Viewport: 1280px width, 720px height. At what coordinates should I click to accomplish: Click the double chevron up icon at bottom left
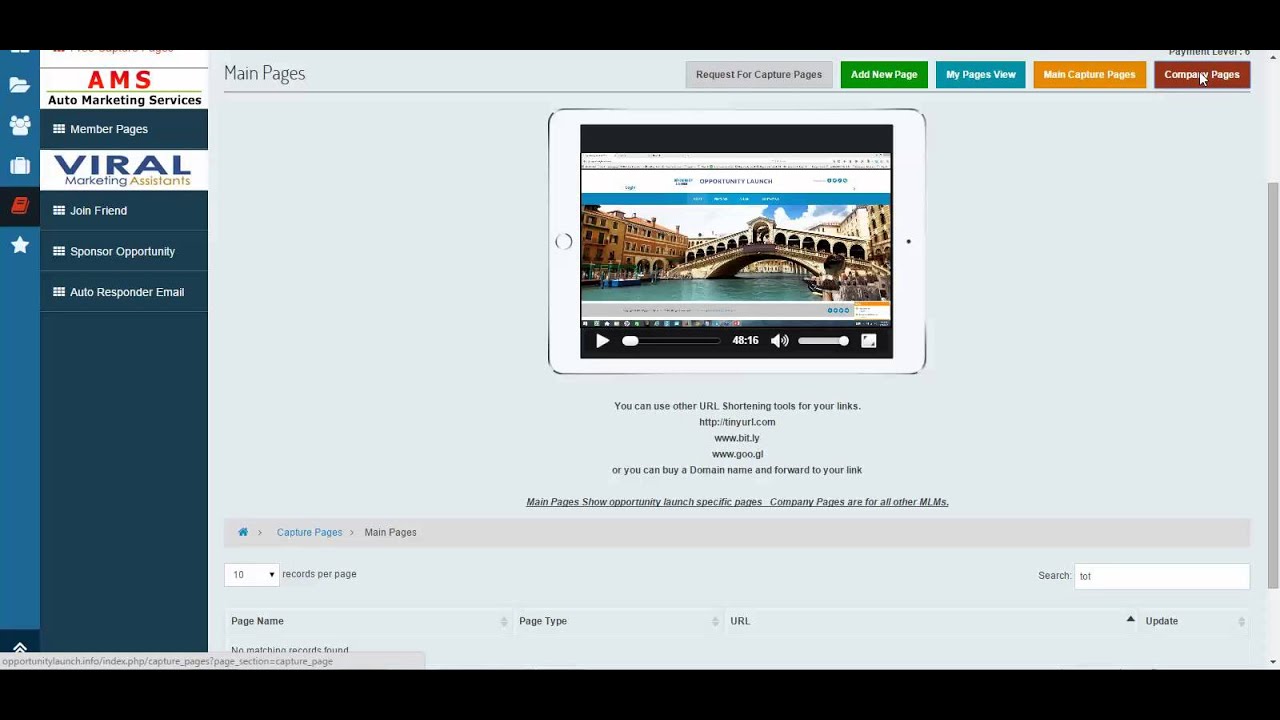19,649
